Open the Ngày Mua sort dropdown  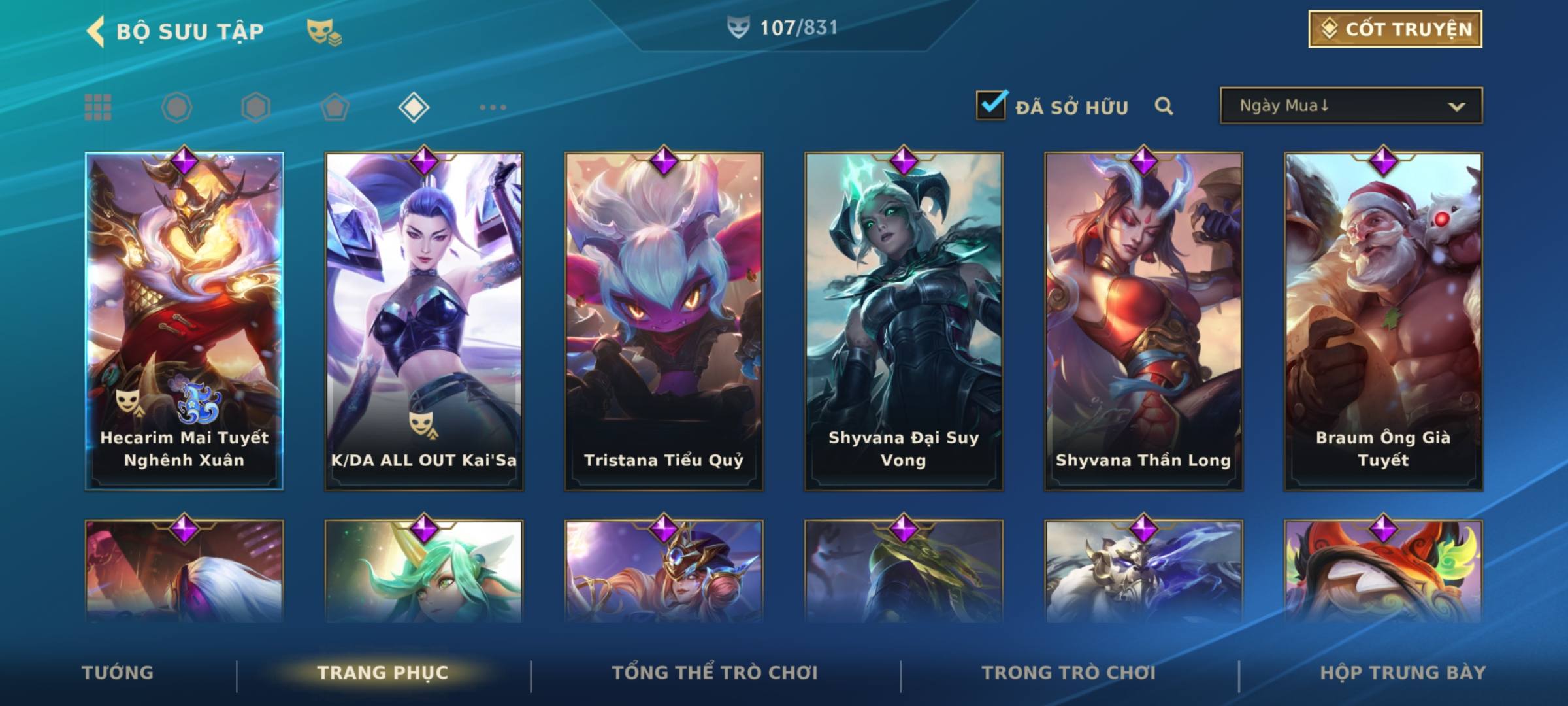tap(1351, 106)
